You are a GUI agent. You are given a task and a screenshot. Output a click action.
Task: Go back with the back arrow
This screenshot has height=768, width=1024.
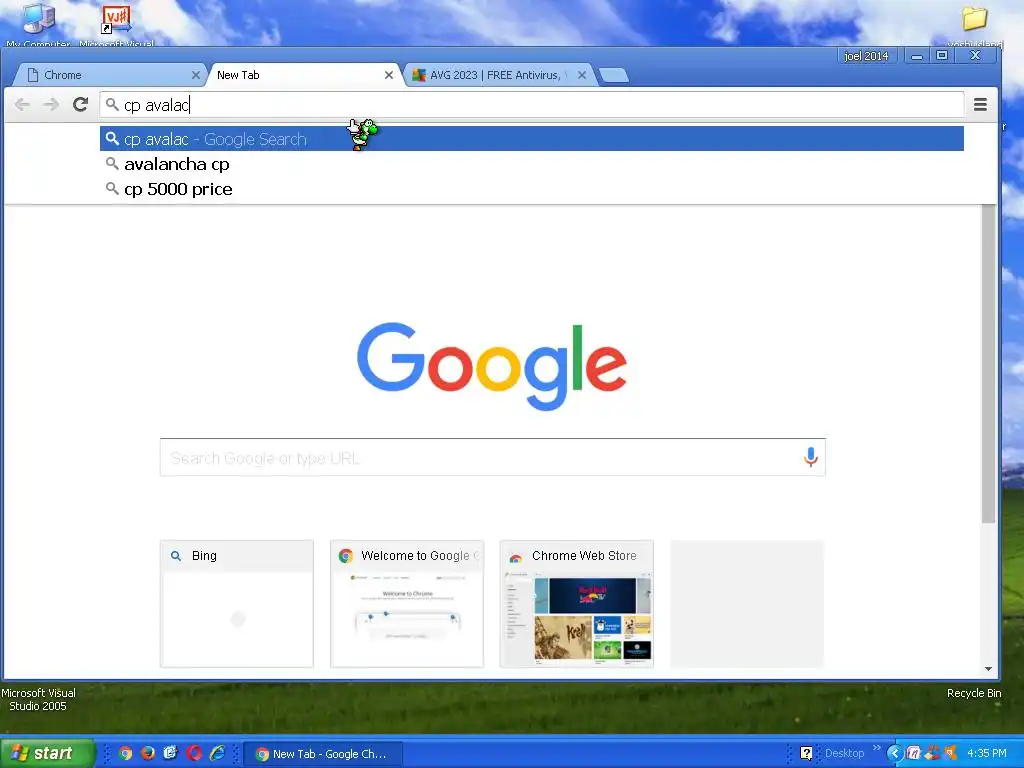pos(22,104)
